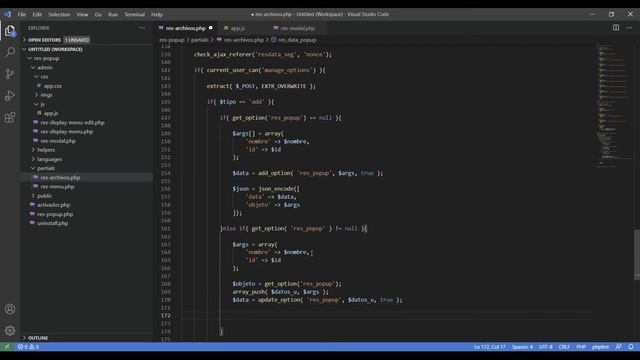Open errors and warnings count in status bar

(x=28, y=347)
